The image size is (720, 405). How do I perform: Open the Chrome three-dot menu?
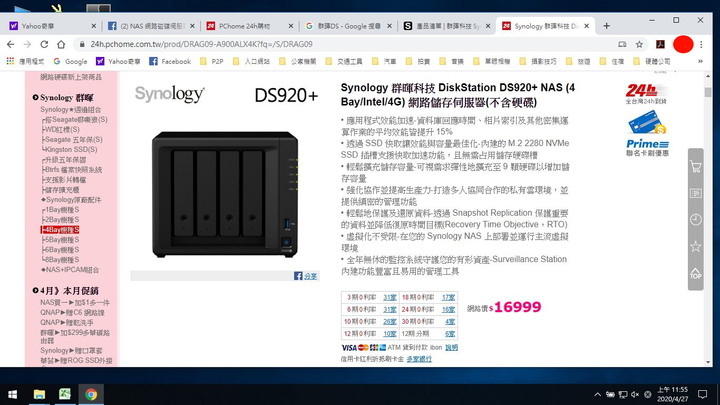[x=701, y=44]
